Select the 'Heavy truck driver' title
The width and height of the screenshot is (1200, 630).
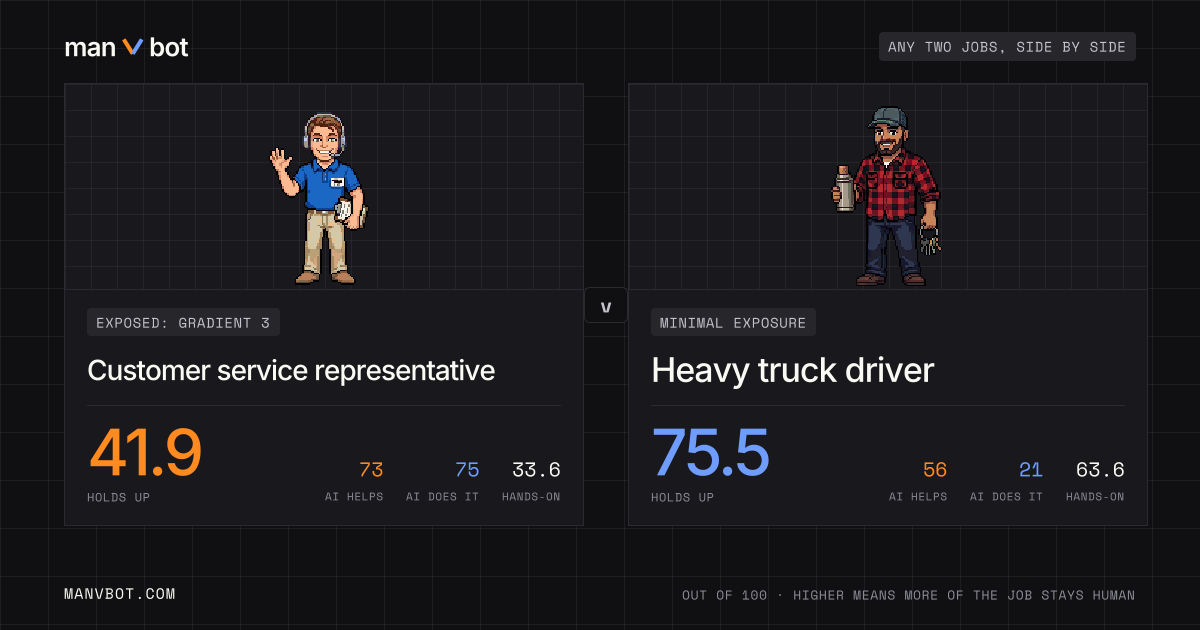click(x=792, y=371)
